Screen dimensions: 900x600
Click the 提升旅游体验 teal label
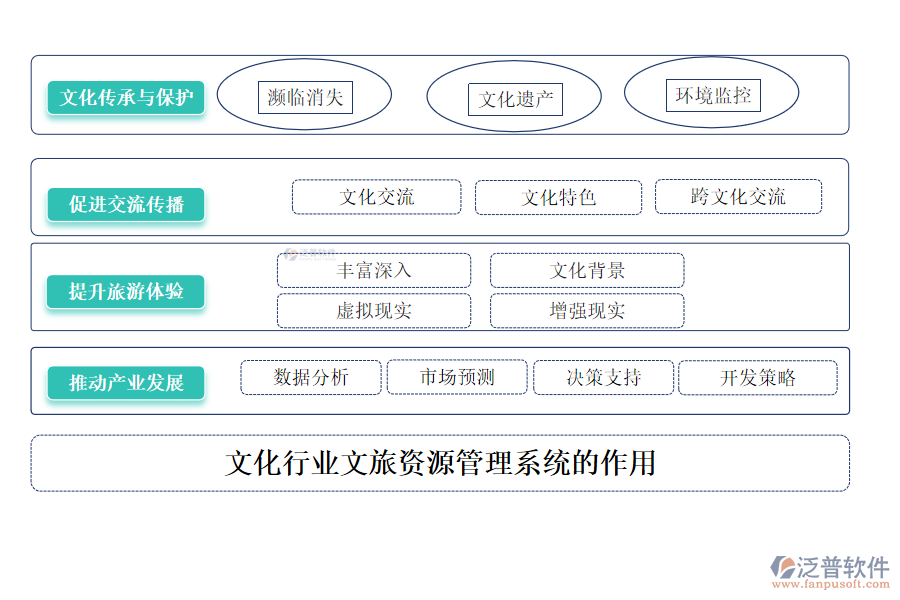tap(126, 292)
